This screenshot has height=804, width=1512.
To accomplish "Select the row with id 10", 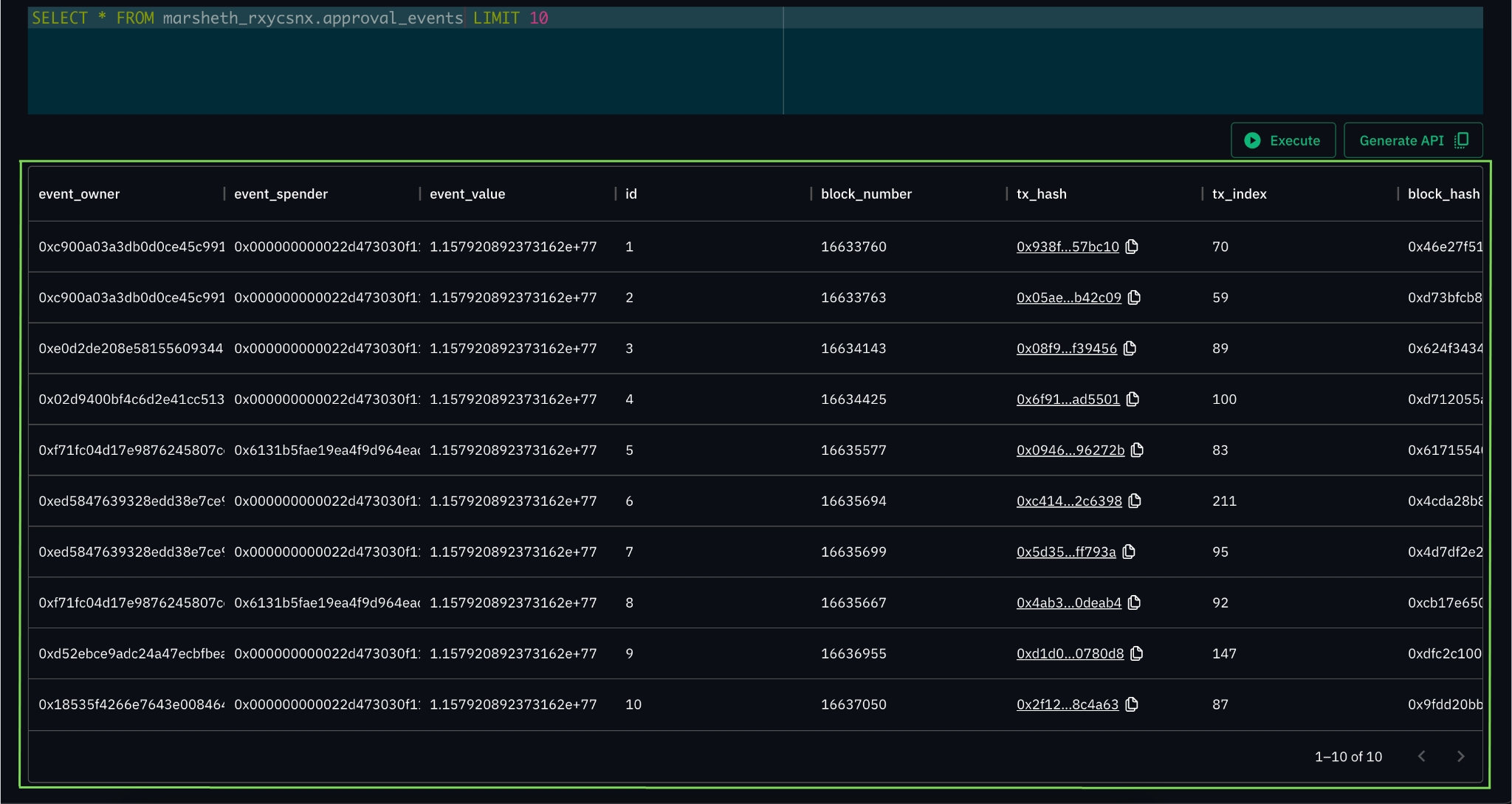I will [633, 704].
